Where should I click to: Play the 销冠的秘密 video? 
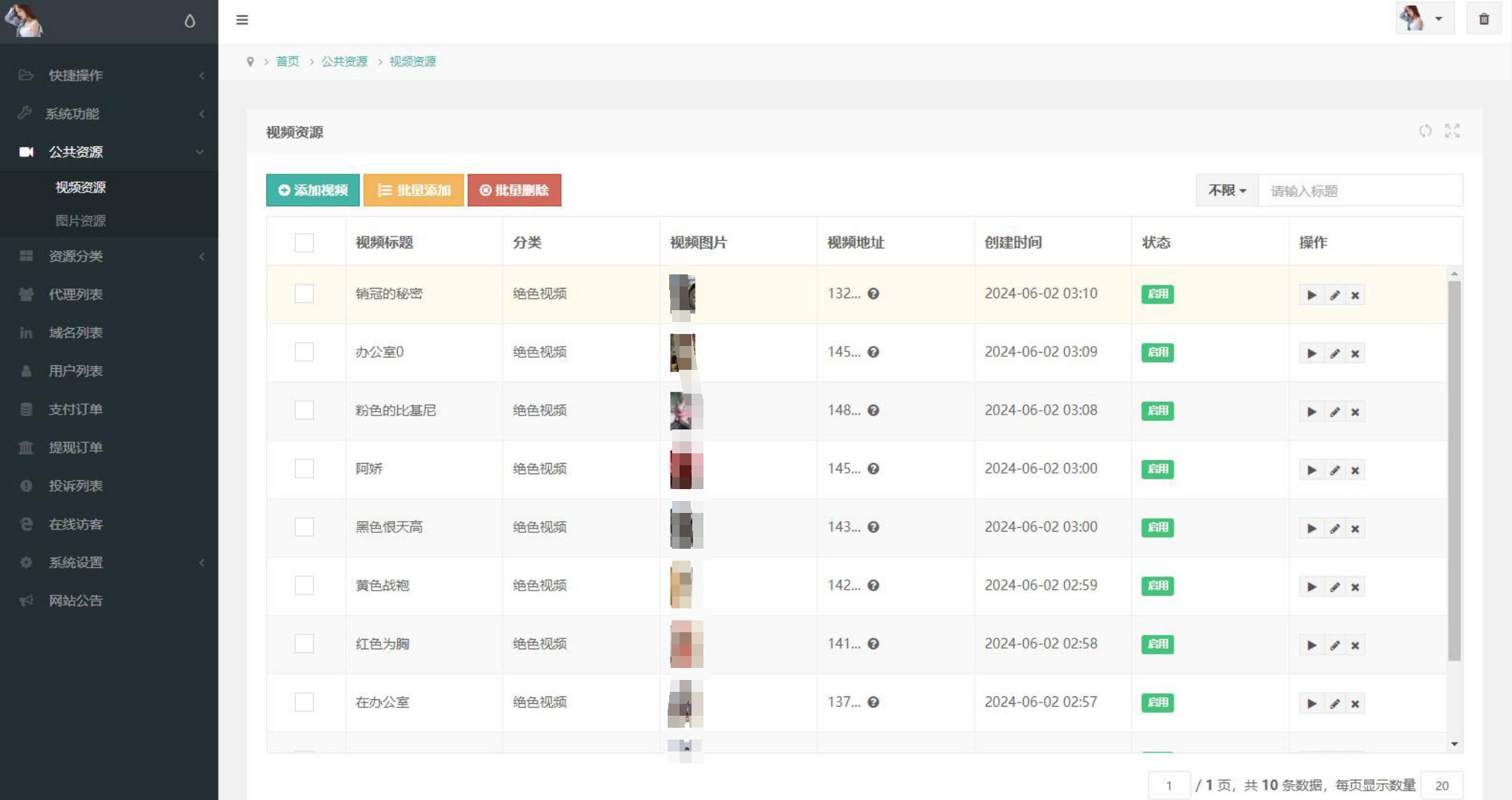click(1311, 295)
